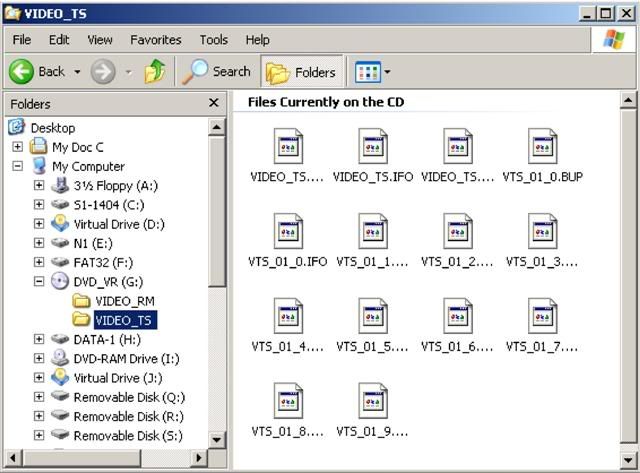Screen dimensions: 640x473
Task: Open the Edit menu
Action: pos(59,40)
